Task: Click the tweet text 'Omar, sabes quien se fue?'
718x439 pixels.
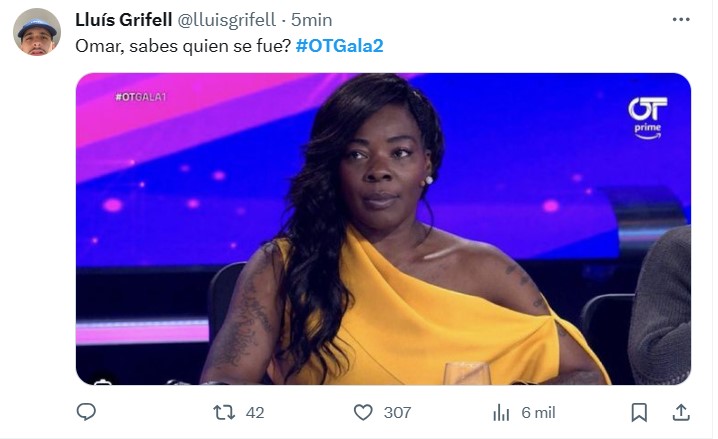Action: click(183, 46)
